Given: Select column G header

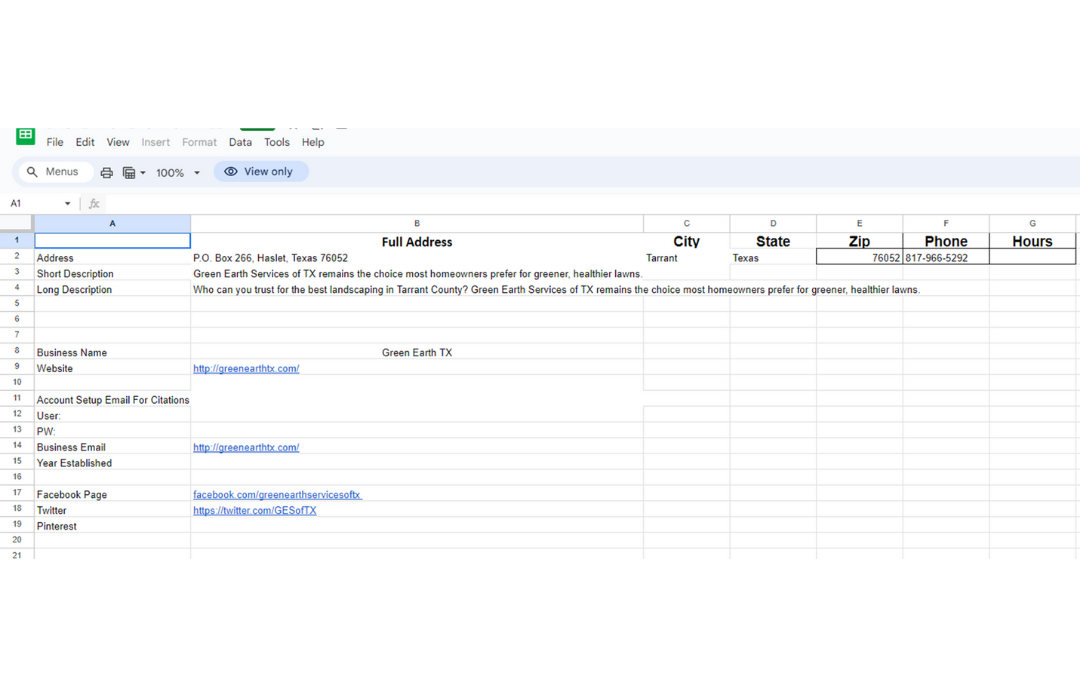Looking at the screenshot, I should pos(1032,223).
